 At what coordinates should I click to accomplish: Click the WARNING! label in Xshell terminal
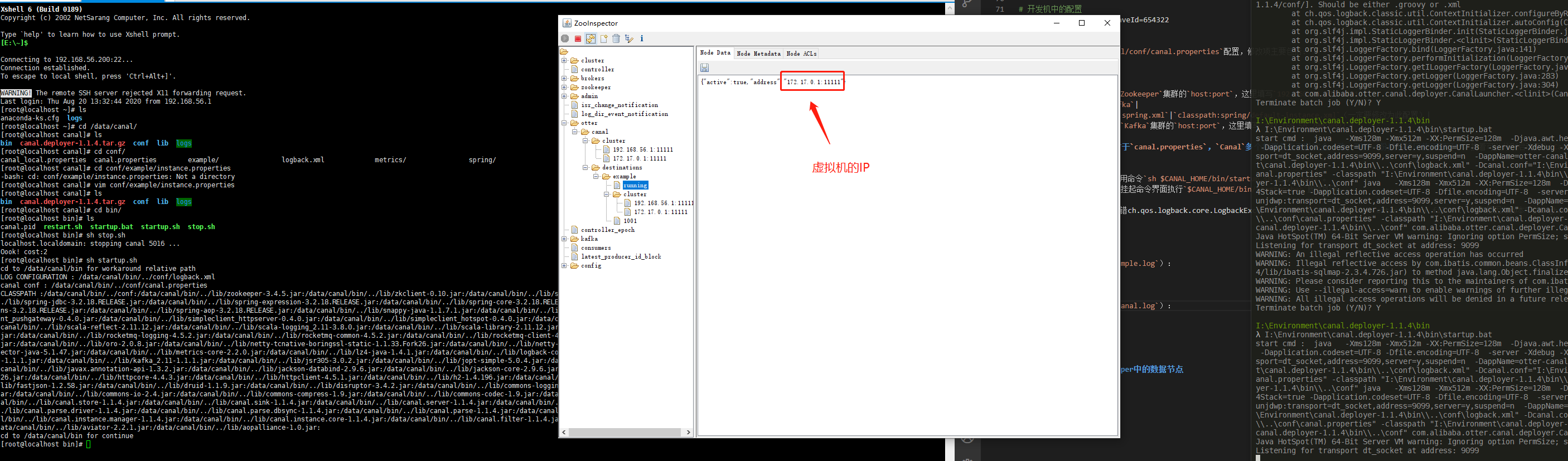[16, 93]
